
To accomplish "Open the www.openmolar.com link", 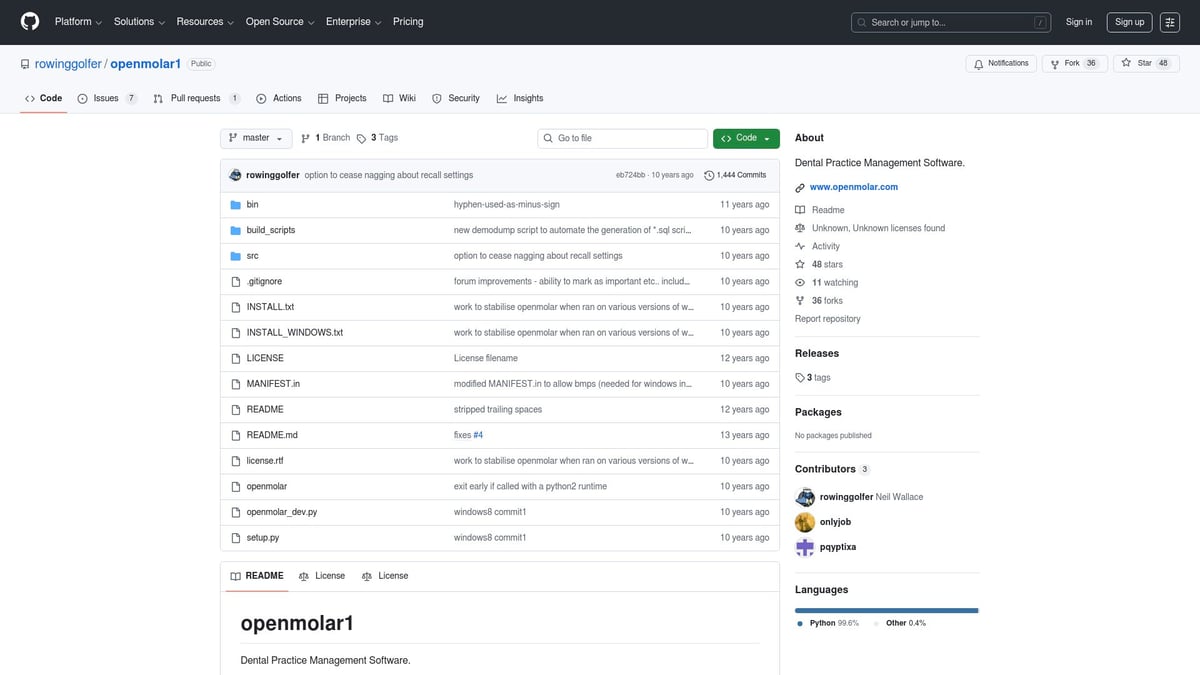I will [x=853, y=187].
